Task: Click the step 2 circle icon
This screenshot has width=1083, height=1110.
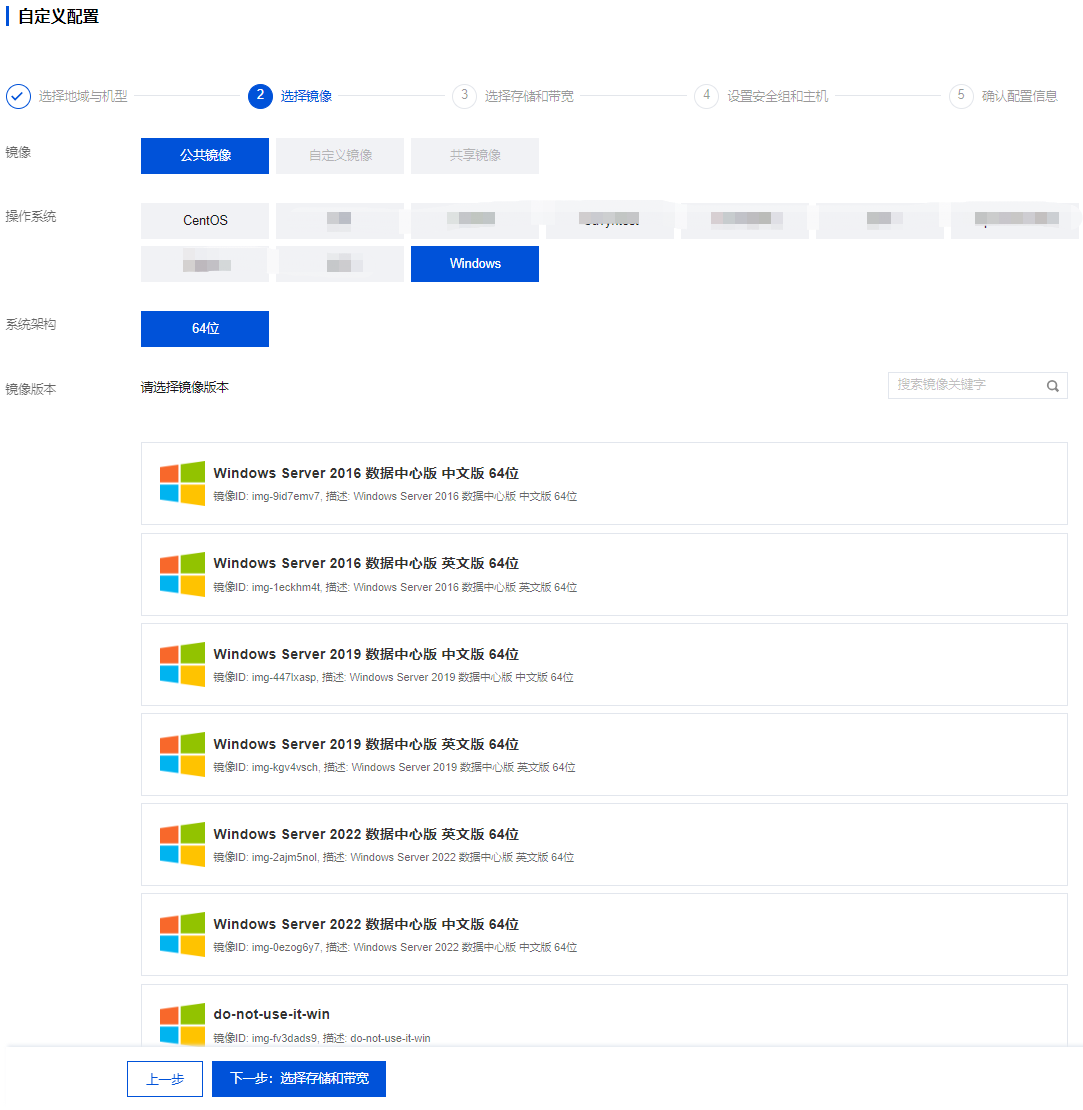Action: click(x=260, y=96)
